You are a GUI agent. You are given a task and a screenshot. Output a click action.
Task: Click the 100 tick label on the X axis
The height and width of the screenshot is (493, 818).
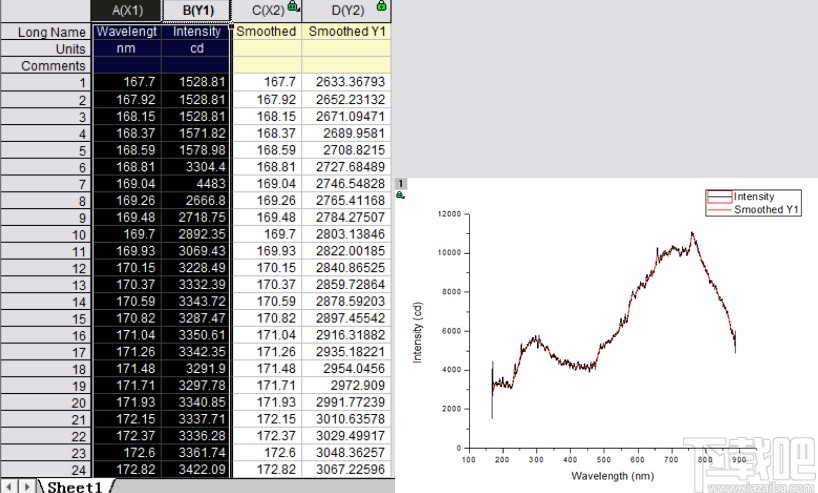pos(468,460)
